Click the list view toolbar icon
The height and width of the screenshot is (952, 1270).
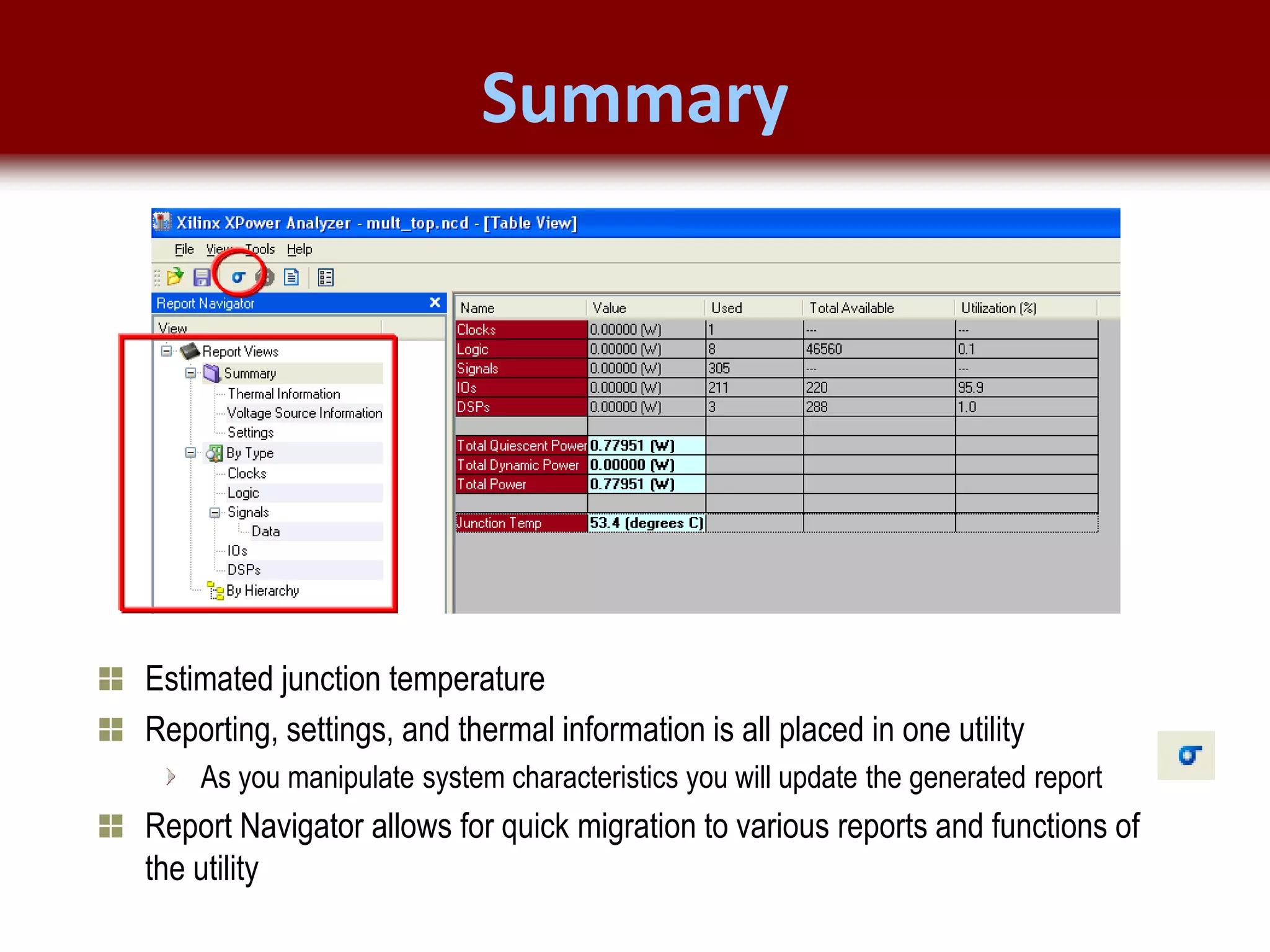326,277
